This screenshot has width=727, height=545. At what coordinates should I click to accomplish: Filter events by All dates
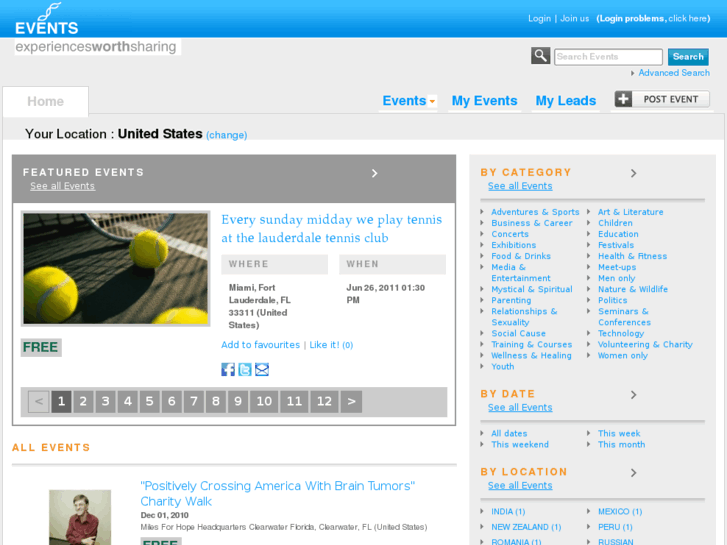tap(509, 433)
